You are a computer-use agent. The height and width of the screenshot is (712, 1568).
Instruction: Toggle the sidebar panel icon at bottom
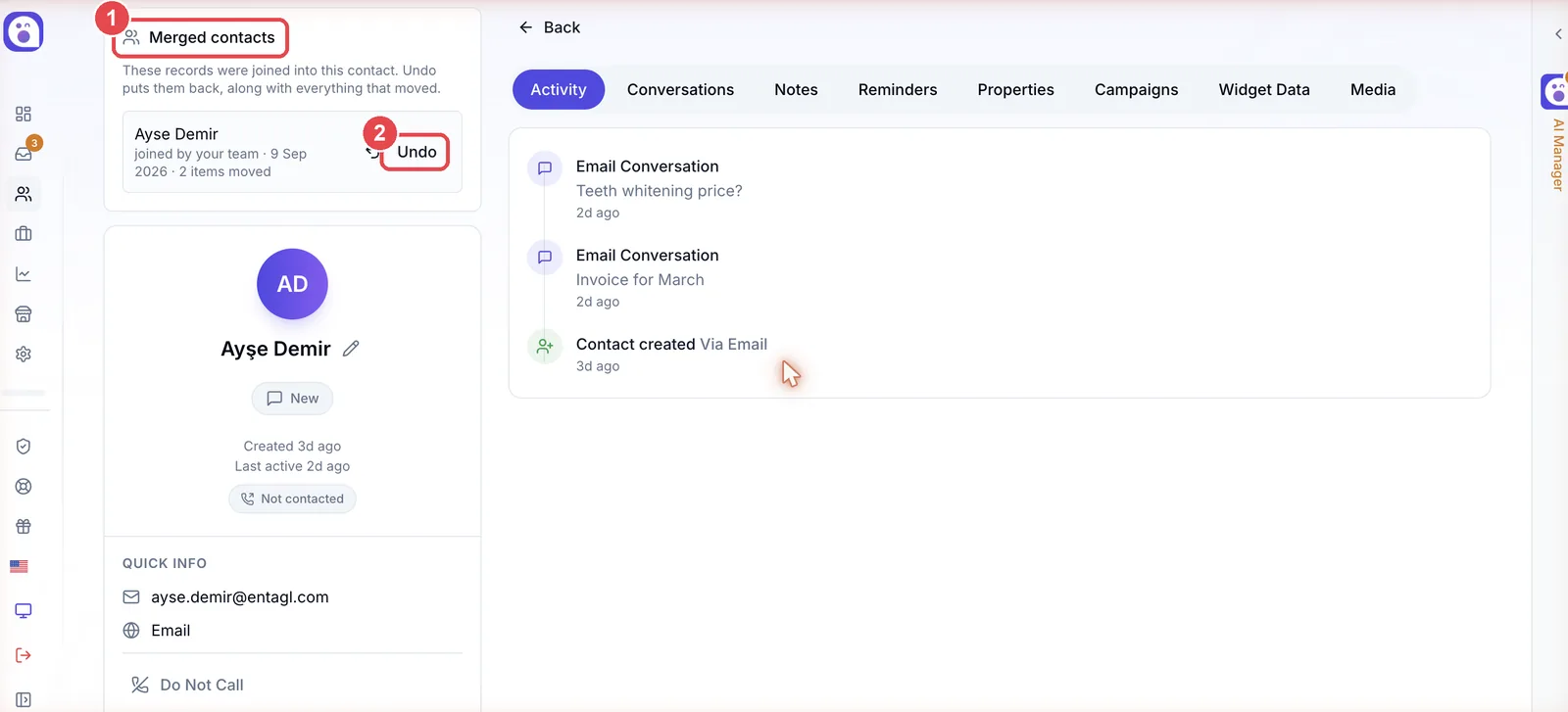pyautogui.click(x=24, y=700)
